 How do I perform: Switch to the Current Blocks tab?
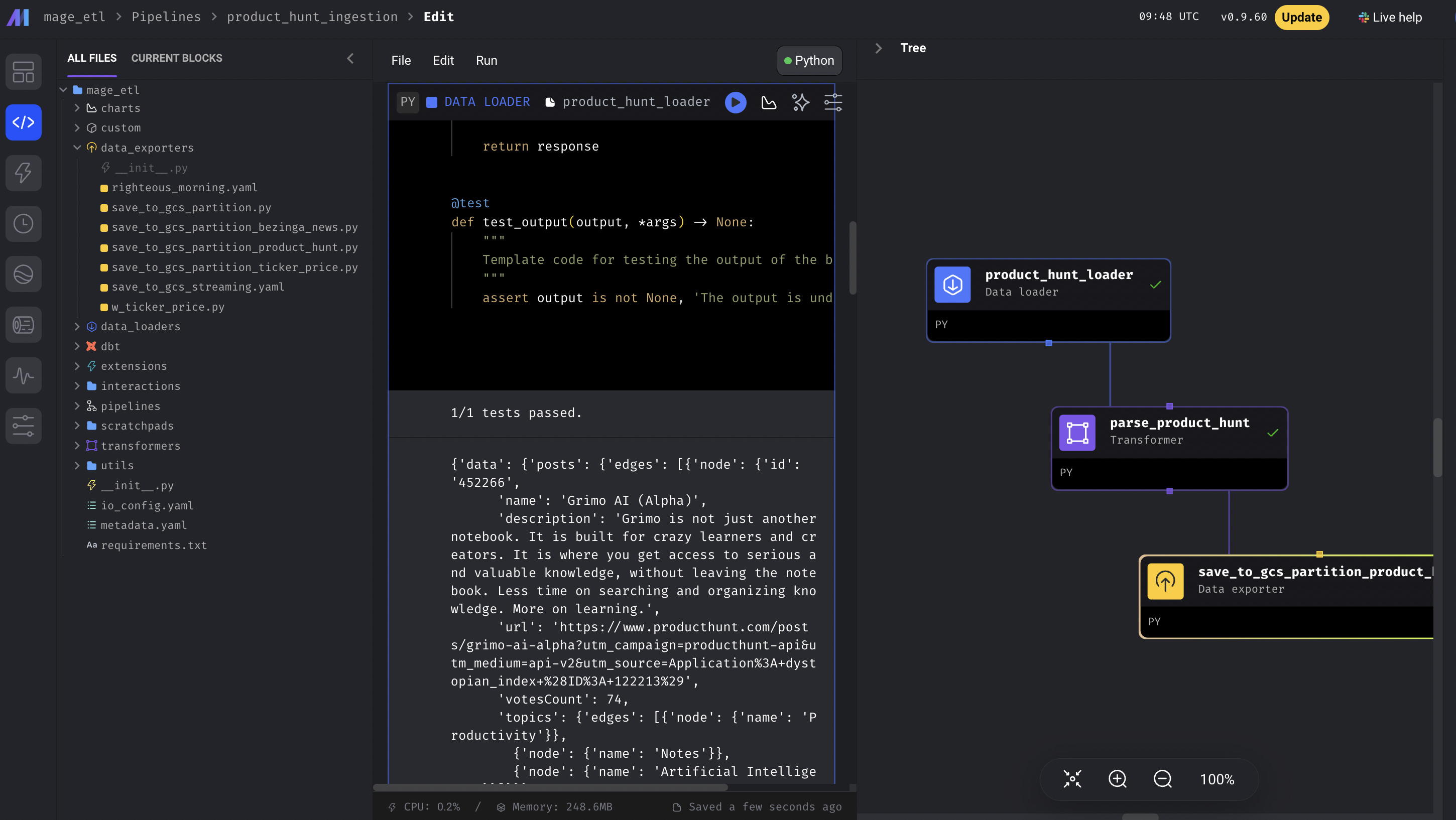(x=176, y=58)
